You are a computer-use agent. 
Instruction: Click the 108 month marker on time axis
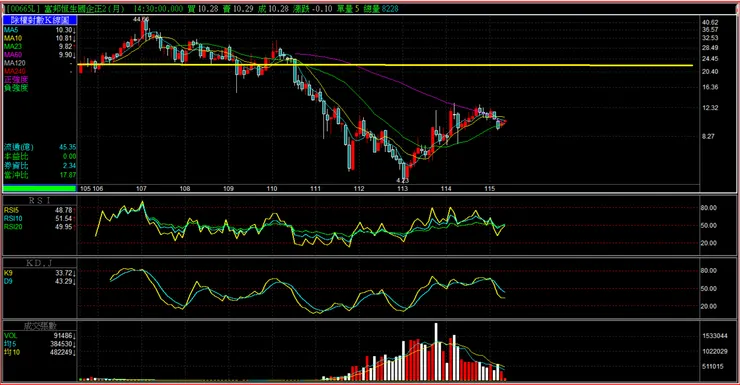click(x=185, y=189)
